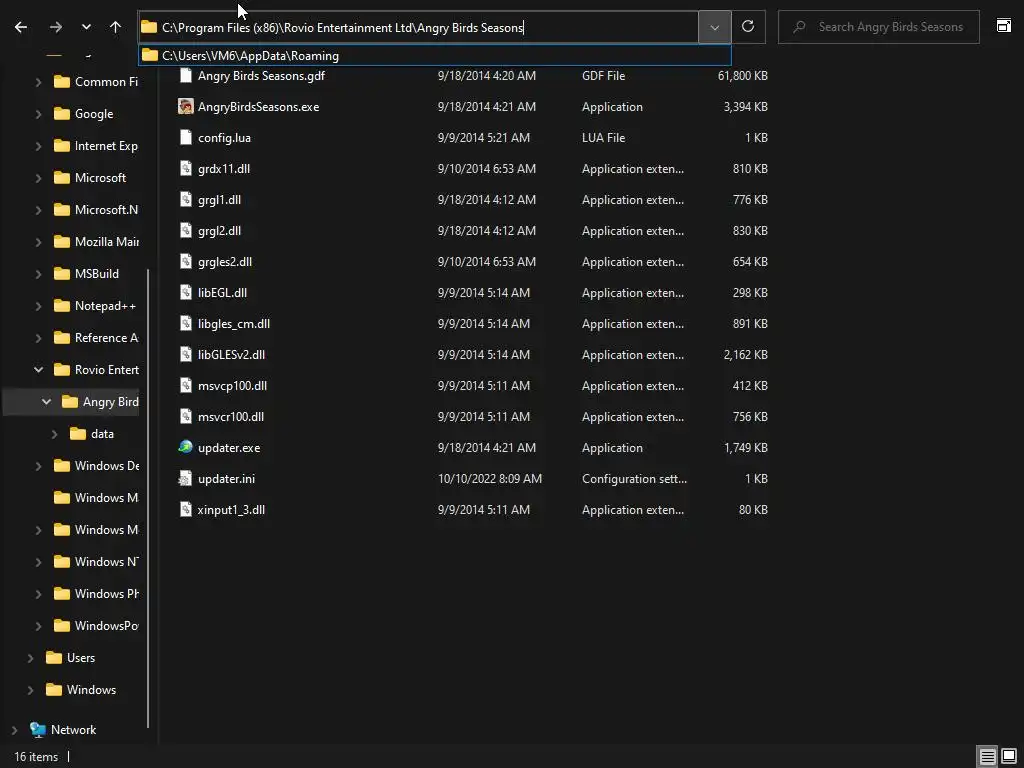Image resolution: width=1024 pixels, height=768 pixels.
Task: Click the 3,394 KB size value
Action: 746,106
